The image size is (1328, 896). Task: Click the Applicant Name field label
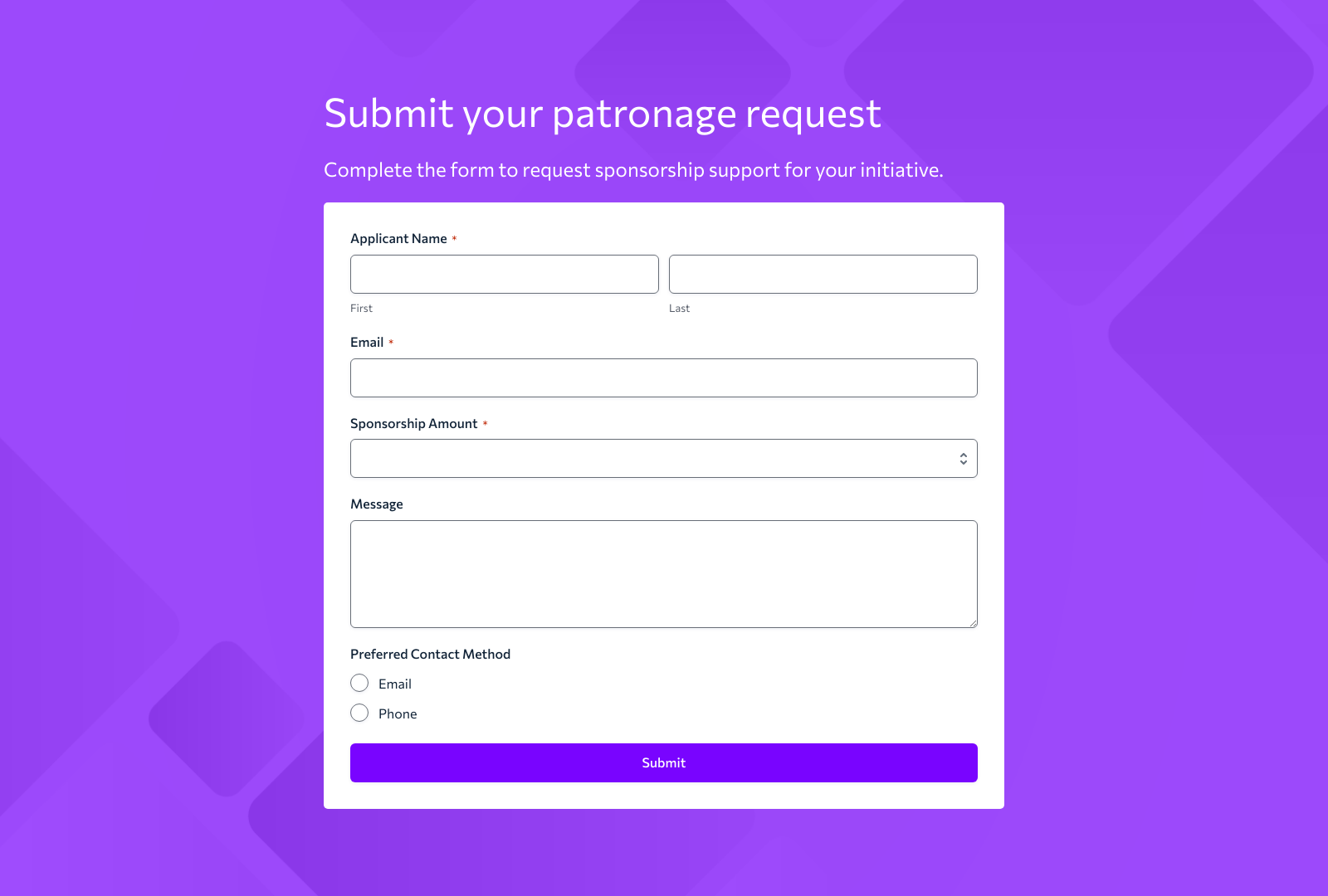pos(399,238)
